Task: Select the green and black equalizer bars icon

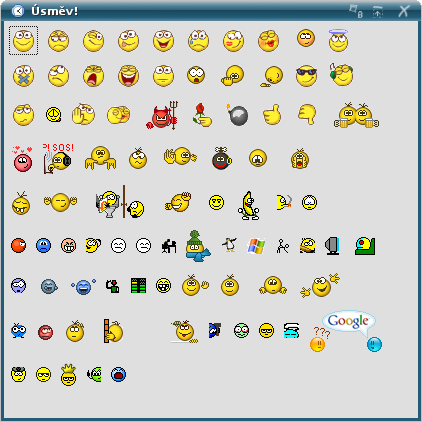Action: click(x=138, y=286)
